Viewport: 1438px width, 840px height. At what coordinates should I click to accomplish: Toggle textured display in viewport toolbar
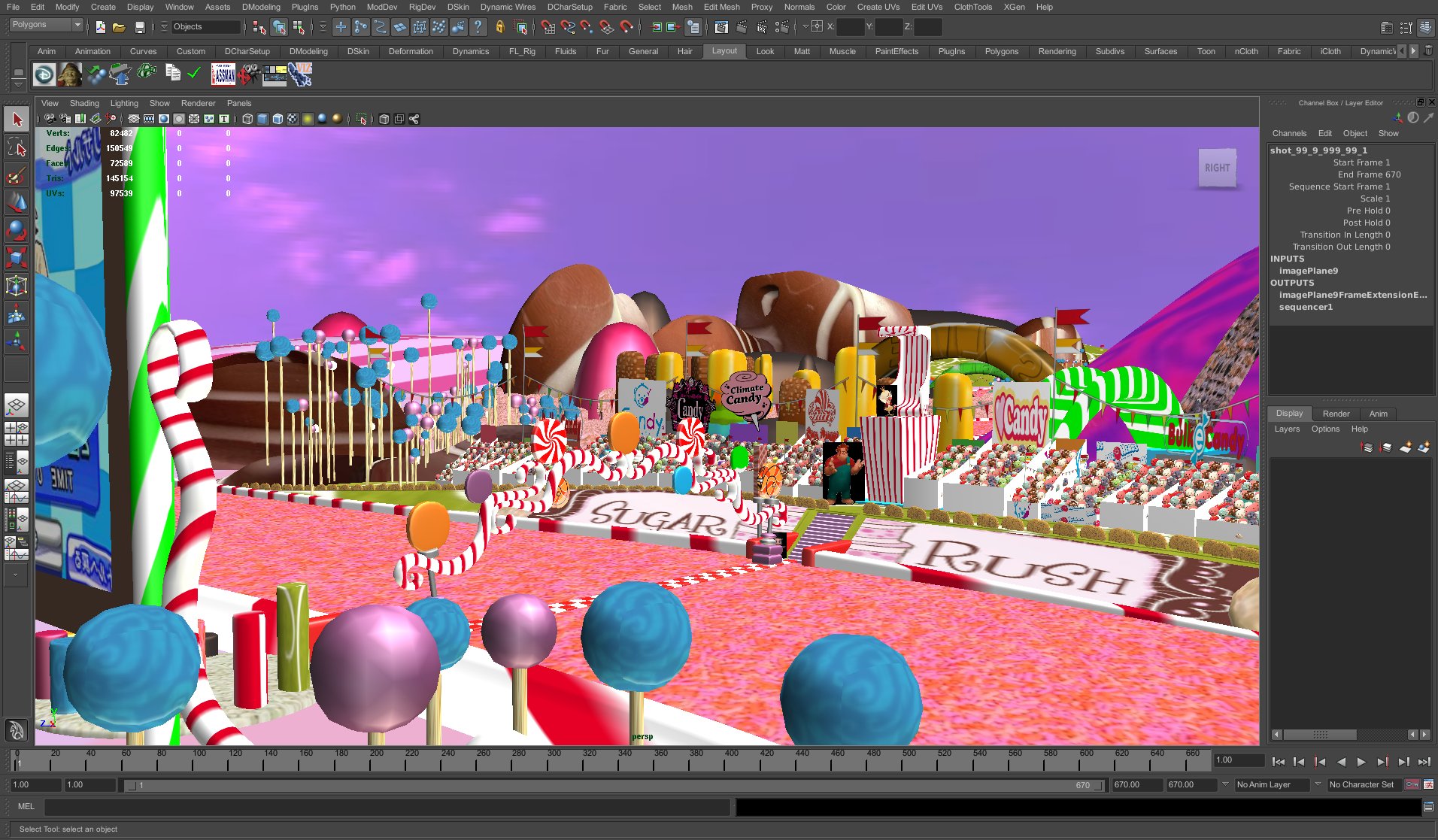click(293, 119)
